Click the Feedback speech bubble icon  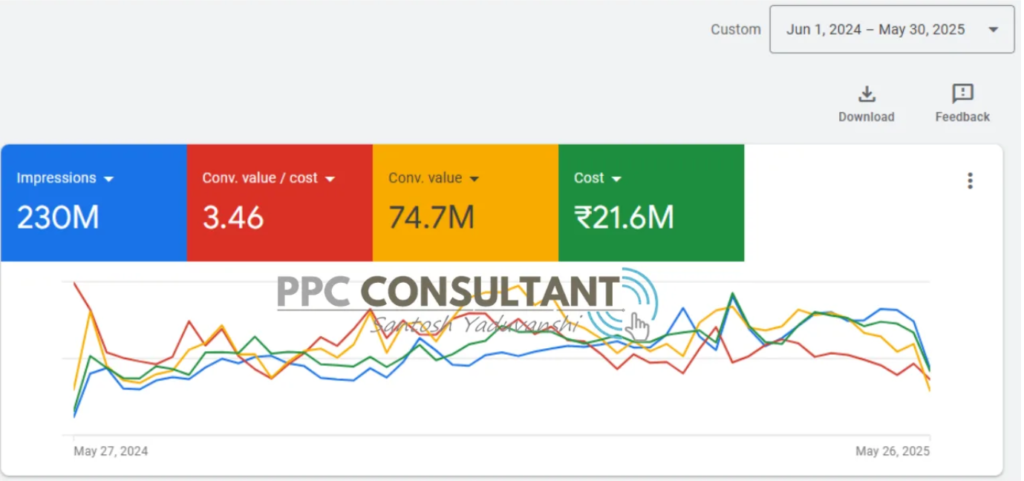[x=962, y=94]
